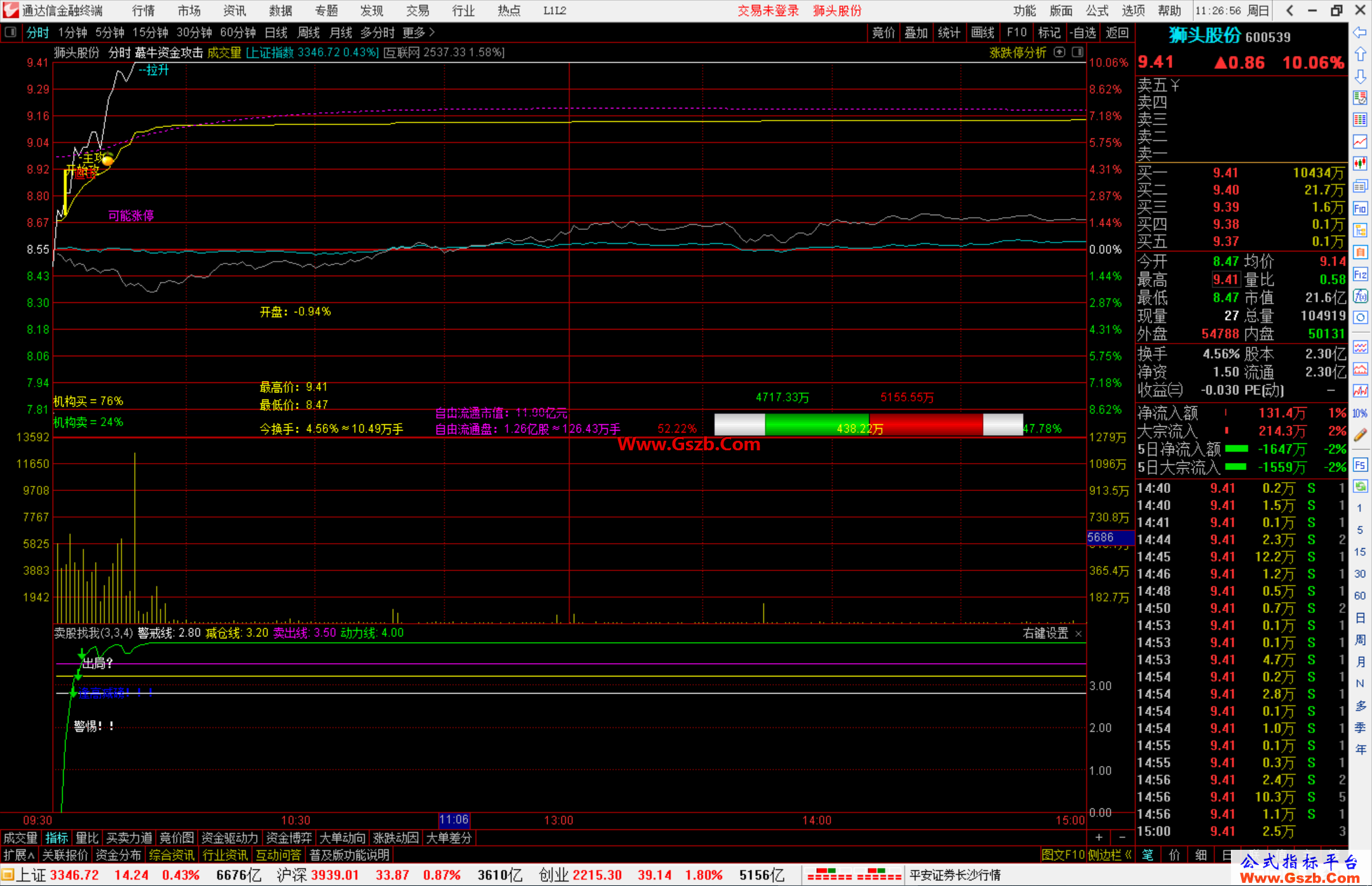Click the wavy lines chart sidebar icon
The image size is (1372, 886).
[1360, 347]
